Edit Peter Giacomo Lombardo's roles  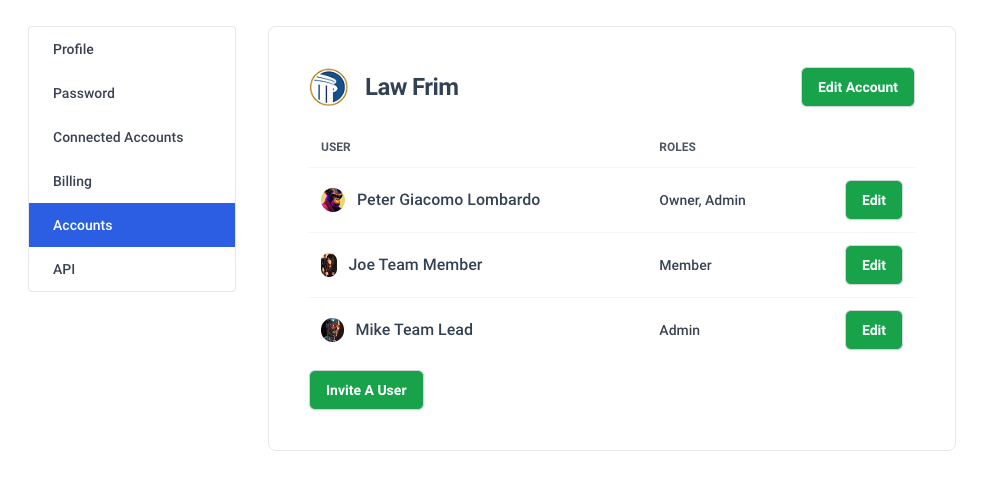coord(874,200)
